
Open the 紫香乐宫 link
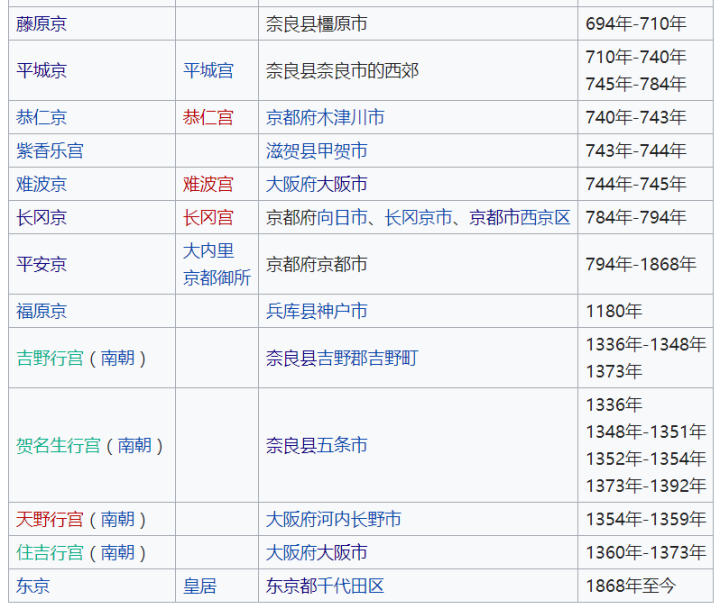coord(50,151)
